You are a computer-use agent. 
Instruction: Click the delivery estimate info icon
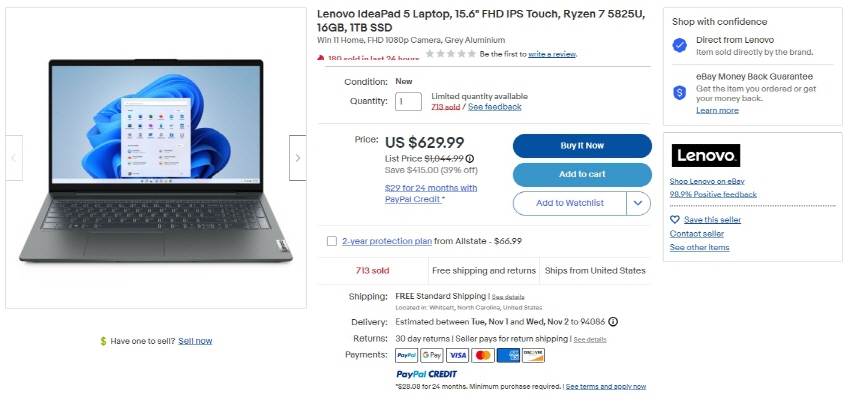coord(613,322)
